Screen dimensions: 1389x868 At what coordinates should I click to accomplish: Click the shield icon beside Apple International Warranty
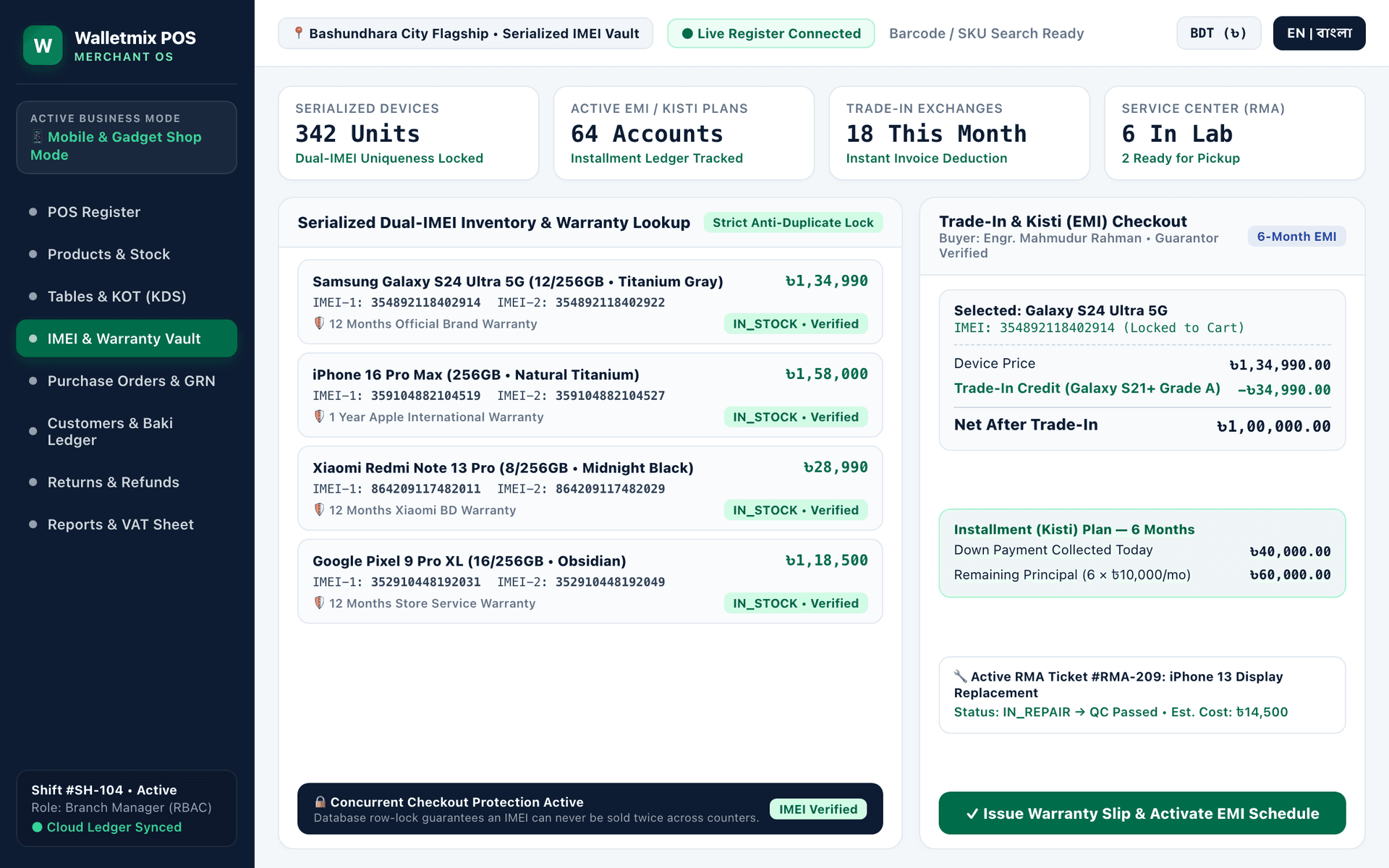coord(319,417)
